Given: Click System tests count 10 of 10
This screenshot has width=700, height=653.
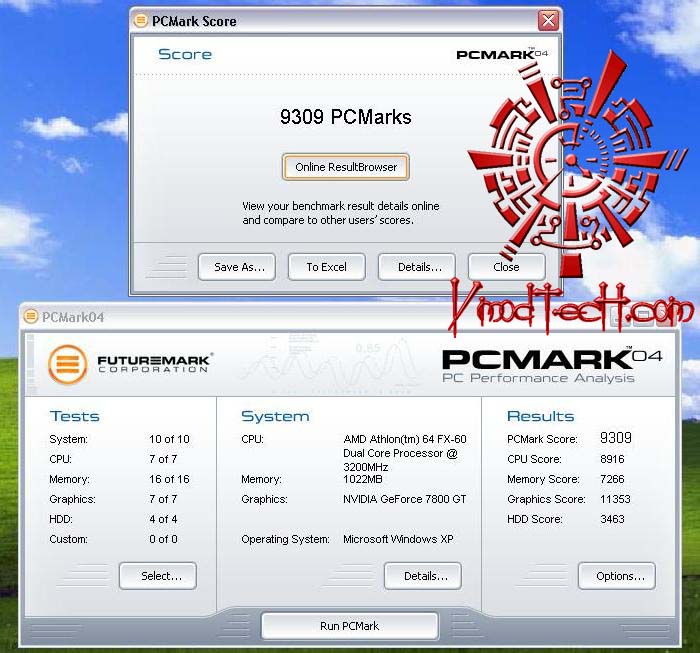Looking at the screenshot, I should [169, 439].
